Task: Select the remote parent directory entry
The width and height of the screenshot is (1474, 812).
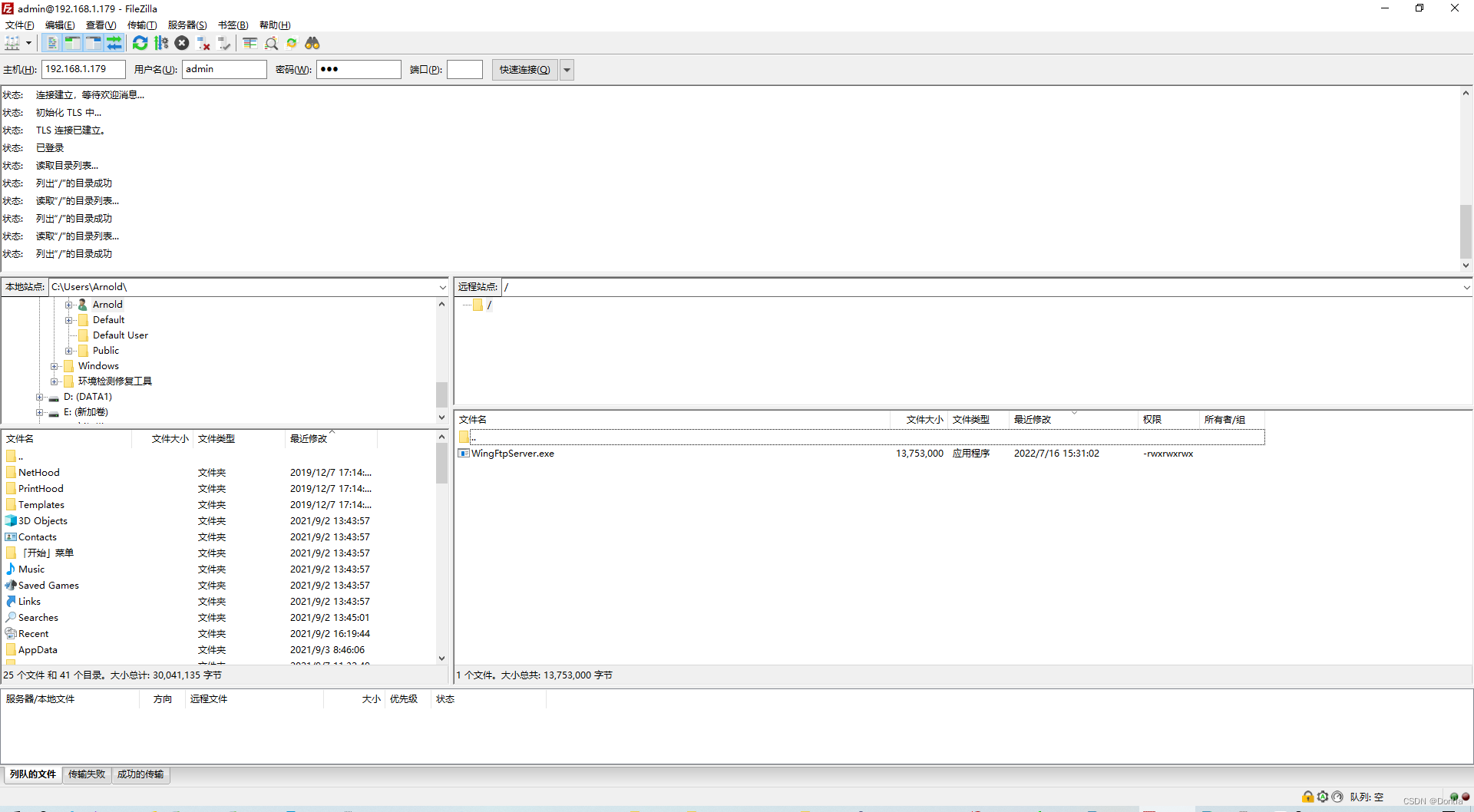Action: tap(861, 437)
